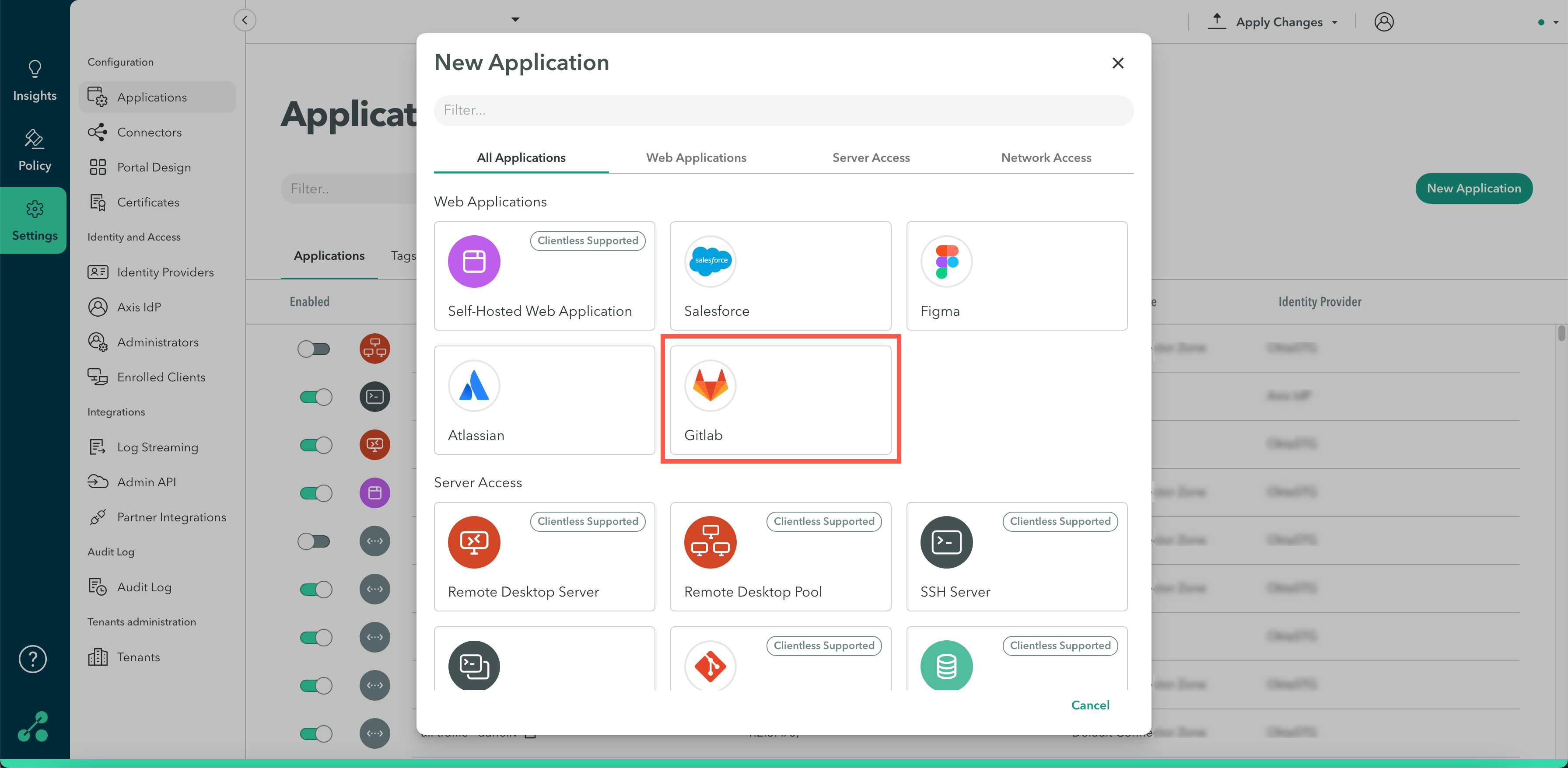Open the Insights section in the sidebar

tap(34, 80)
